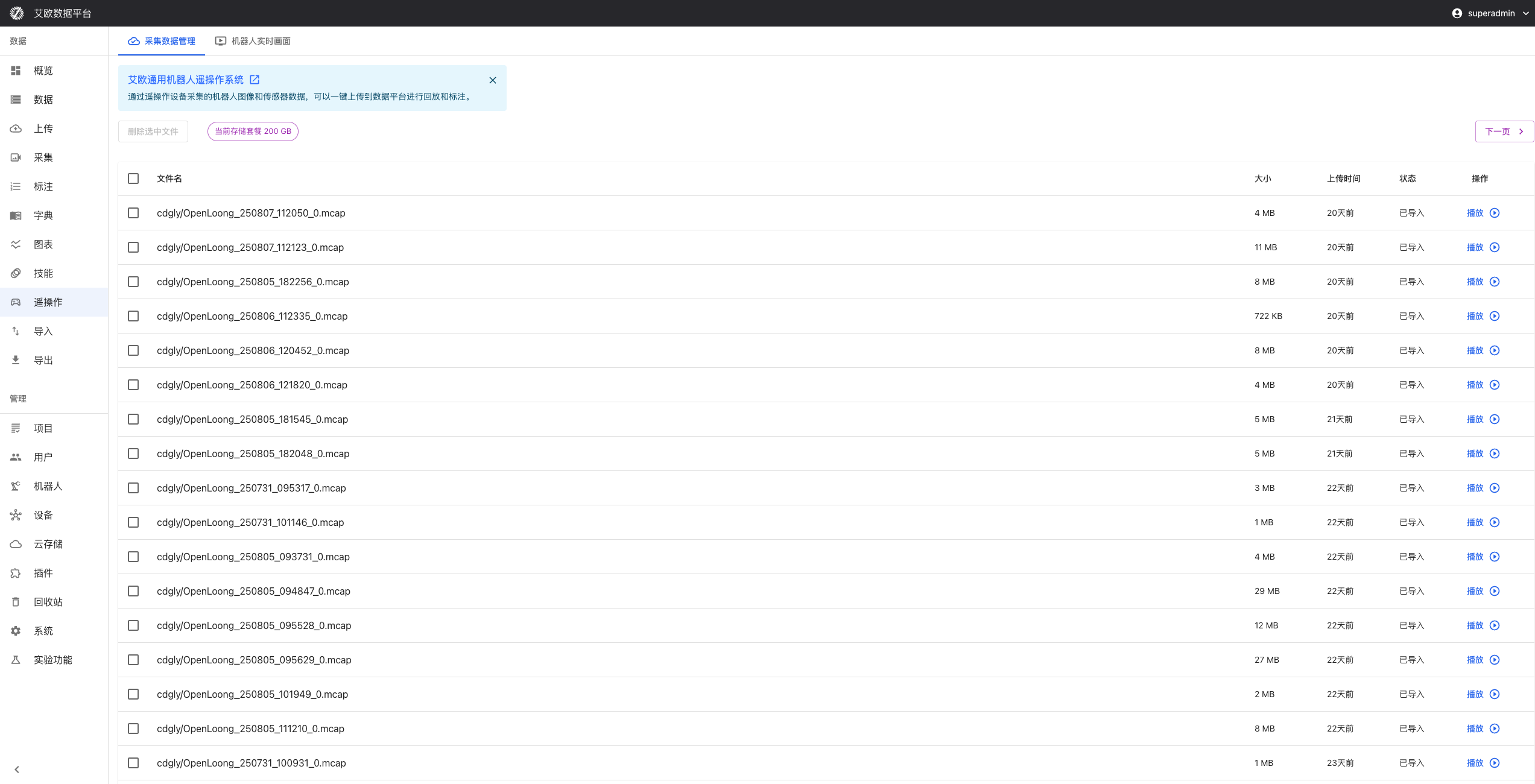1535x784 pixels.
Task: Click the 当前存储套餐 200 GB badge
Action: [253, 131]
